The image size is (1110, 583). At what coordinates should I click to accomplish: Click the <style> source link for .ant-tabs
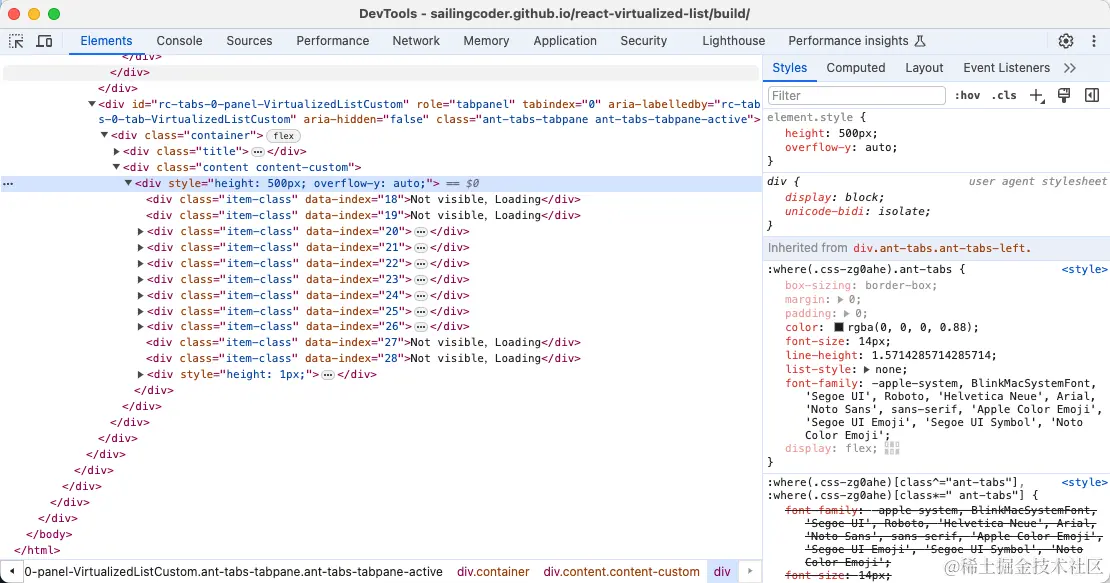(x=1084, y=269)
